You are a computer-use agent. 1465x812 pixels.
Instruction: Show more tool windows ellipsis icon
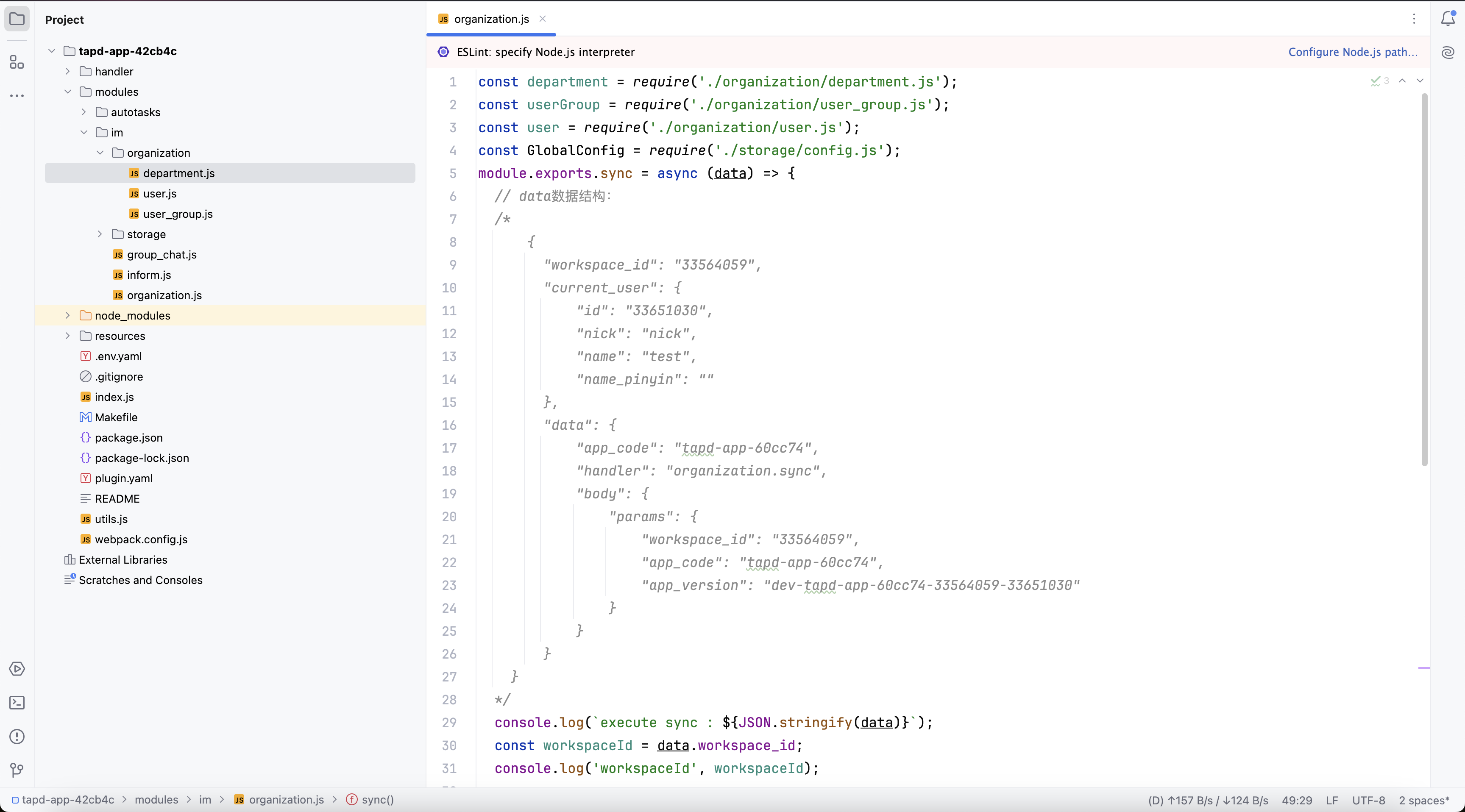(17, 95)
